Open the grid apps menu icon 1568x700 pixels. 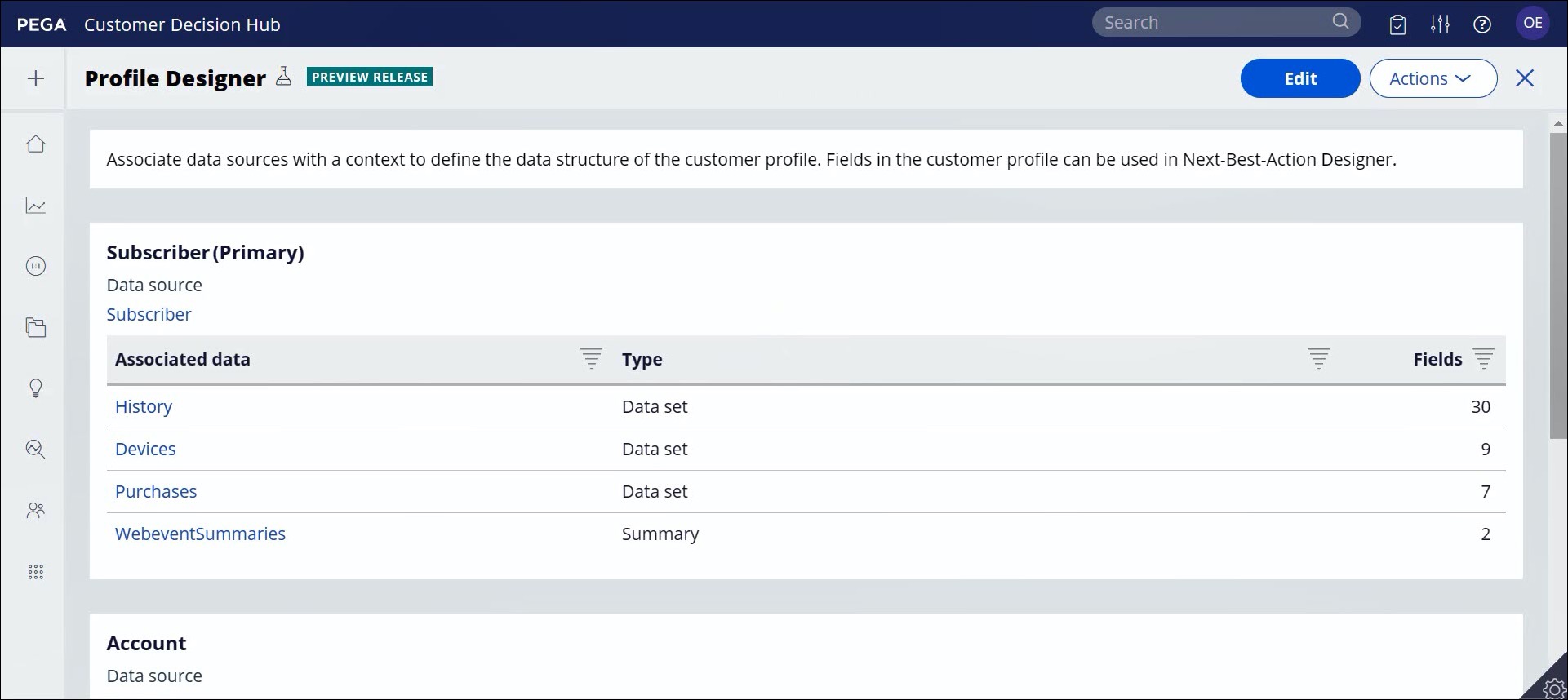[35, 572]
